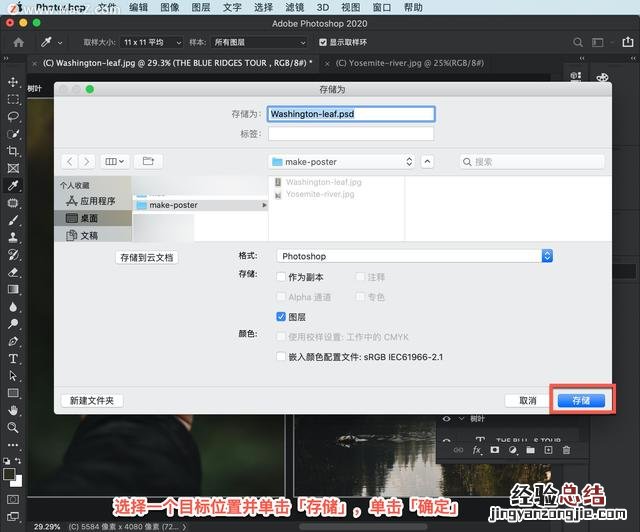The height and width of the screenshot is (532, 640).
Task: Uncheck the 图层 checkbox
Action: click(281, 316)
